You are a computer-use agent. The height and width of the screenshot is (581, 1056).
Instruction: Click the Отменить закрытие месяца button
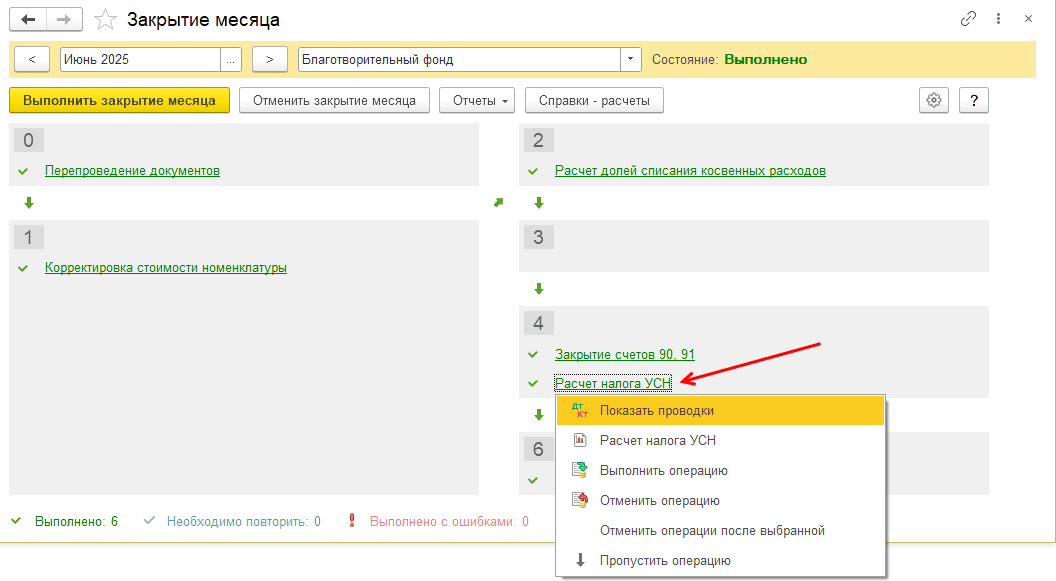click(x=334, y=100)
